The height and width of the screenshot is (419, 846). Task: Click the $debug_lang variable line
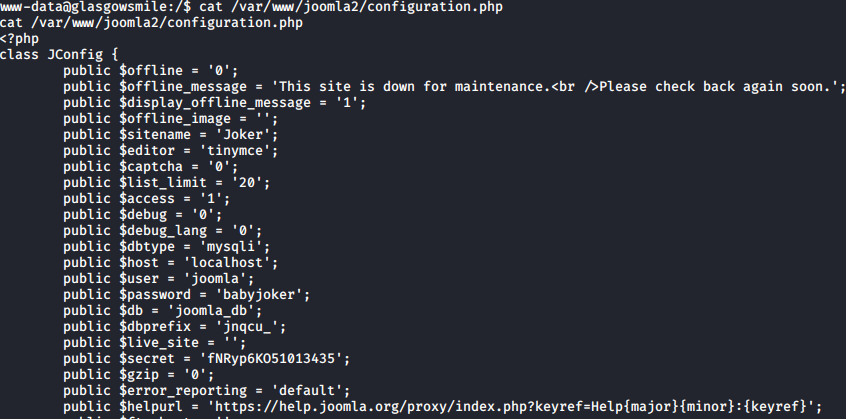[x=162, y=231]
